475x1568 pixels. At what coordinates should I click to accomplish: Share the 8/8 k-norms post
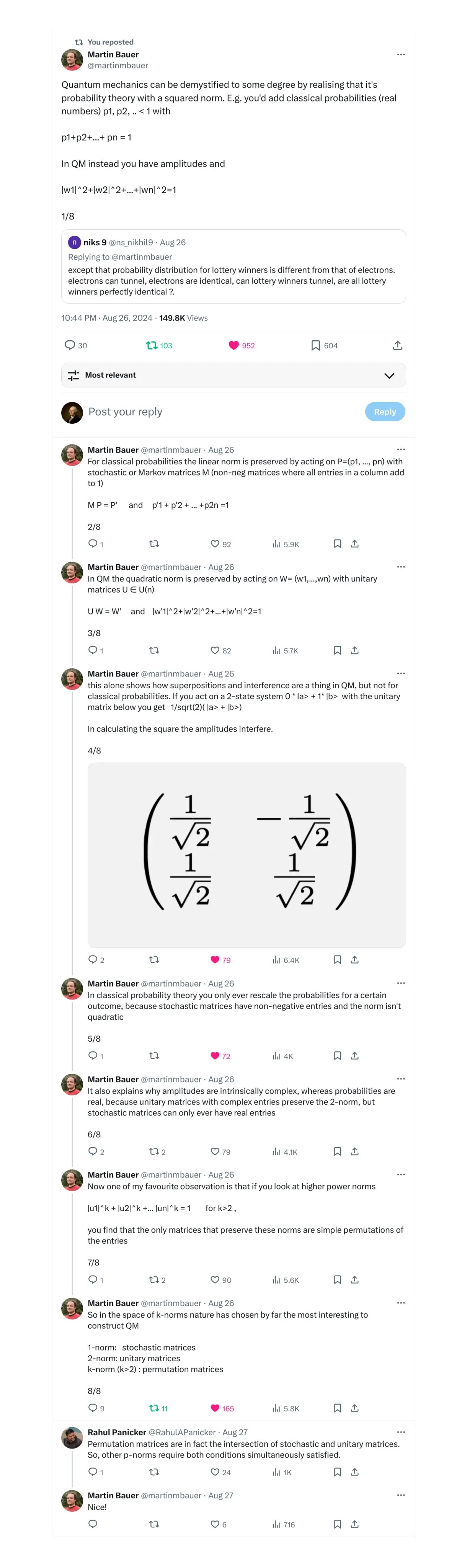(354, 1408)
